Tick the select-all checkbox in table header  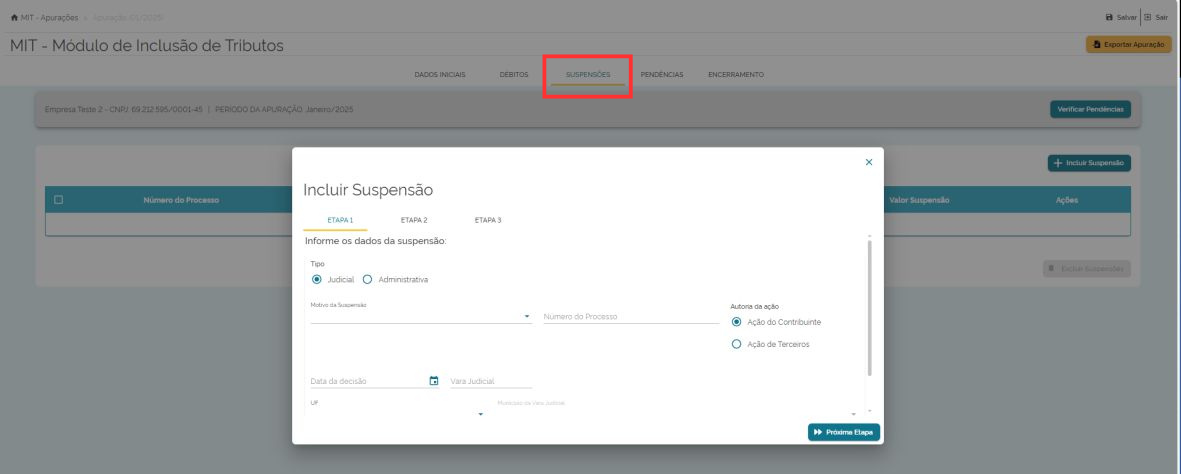59,200
